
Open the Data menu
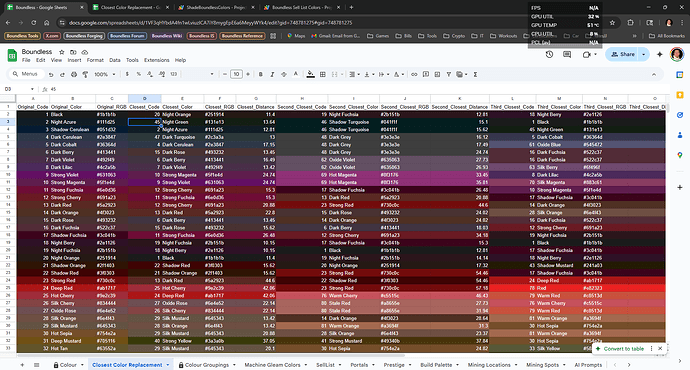click(x=115, y=60)
